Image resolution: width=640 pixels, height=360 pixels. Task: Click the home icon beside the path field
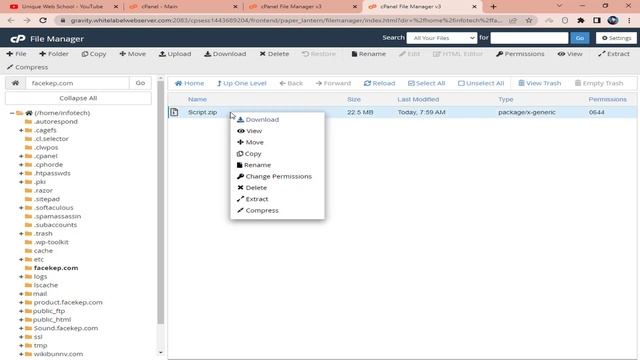coord(16,83)
